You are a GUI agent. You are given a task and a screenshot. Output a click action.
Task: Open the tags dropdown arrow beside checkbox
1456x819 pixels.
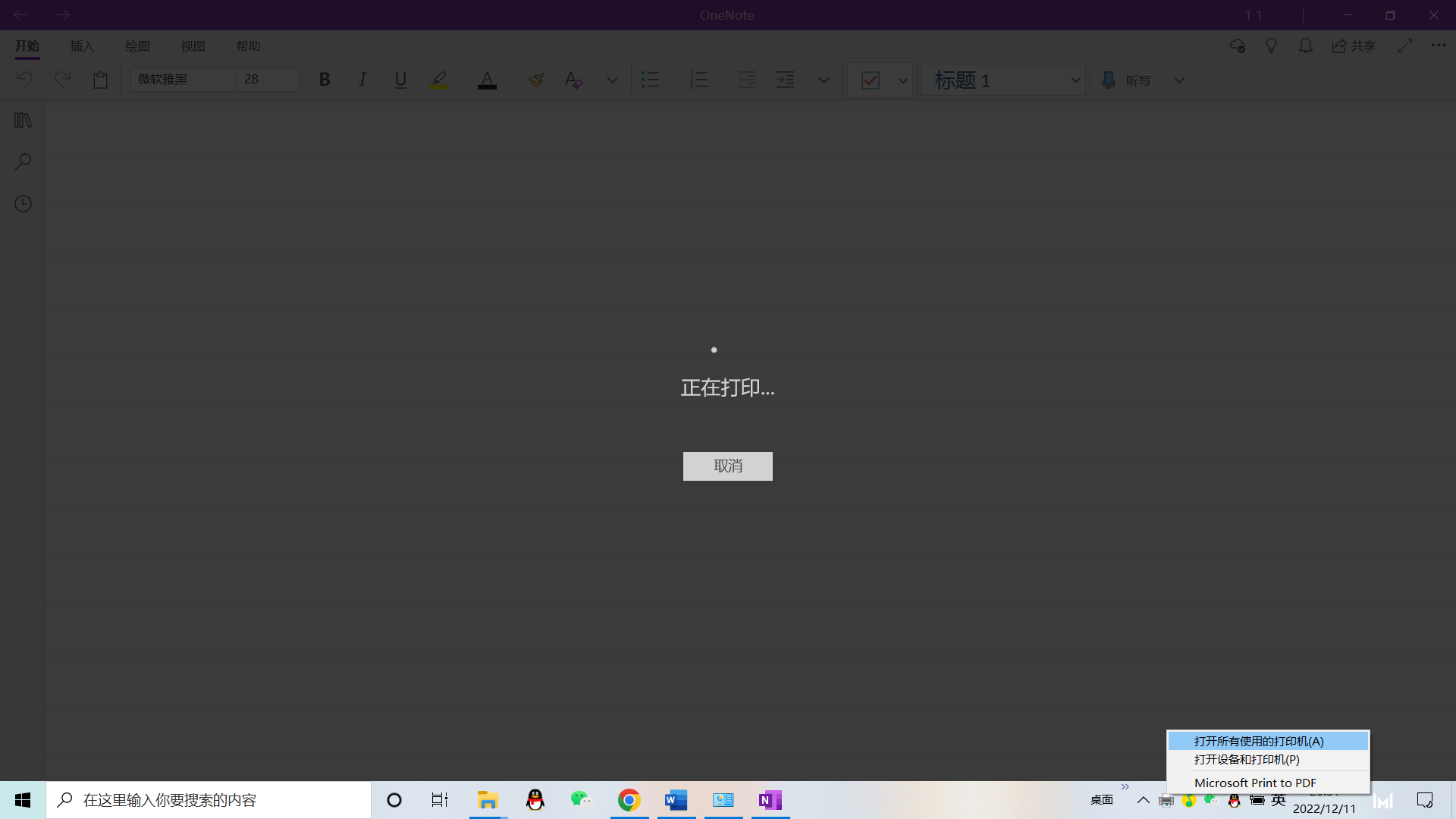pyautogui.click(x=902, y=80)
